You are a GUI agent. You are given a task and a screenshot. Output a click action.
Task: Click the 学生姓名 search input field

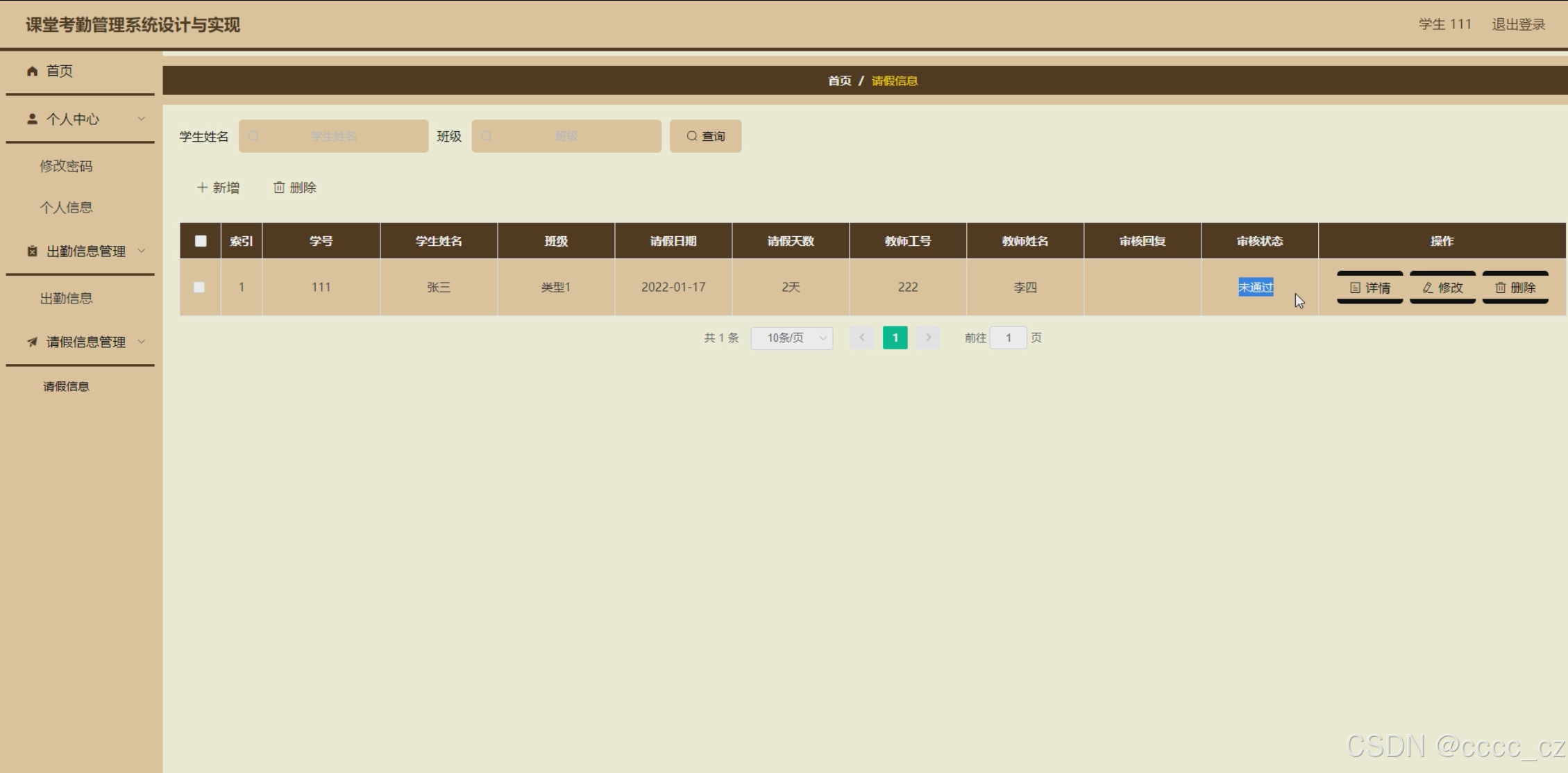point(333,136)
